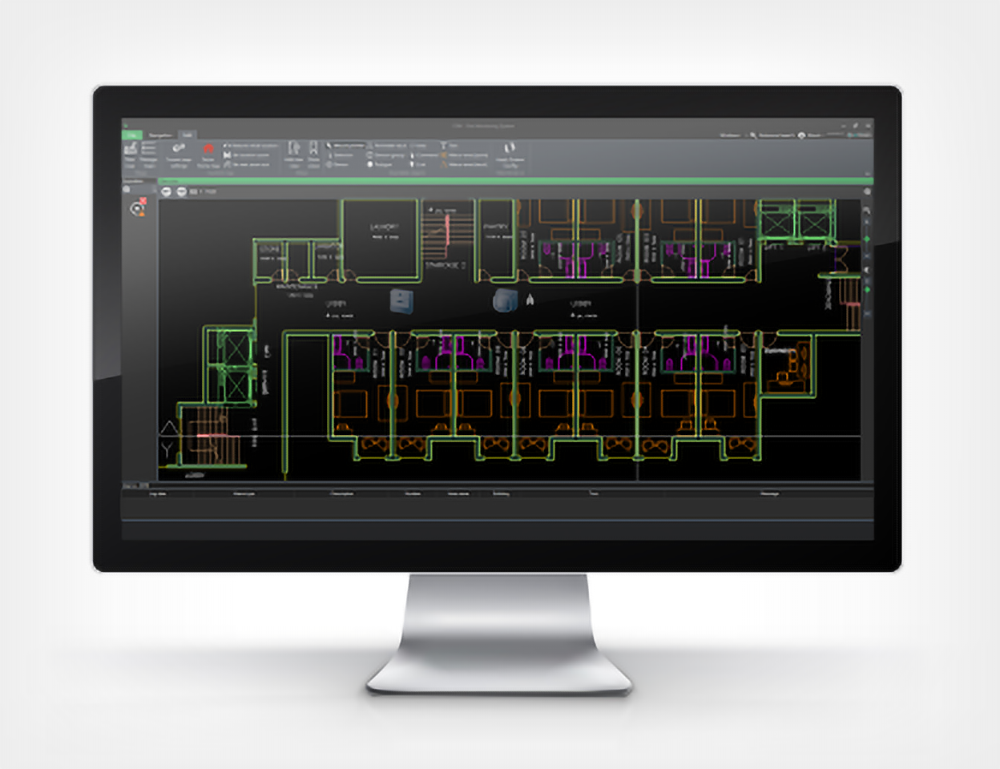Click the lower green diamond on right toolbar

(867, 289)
